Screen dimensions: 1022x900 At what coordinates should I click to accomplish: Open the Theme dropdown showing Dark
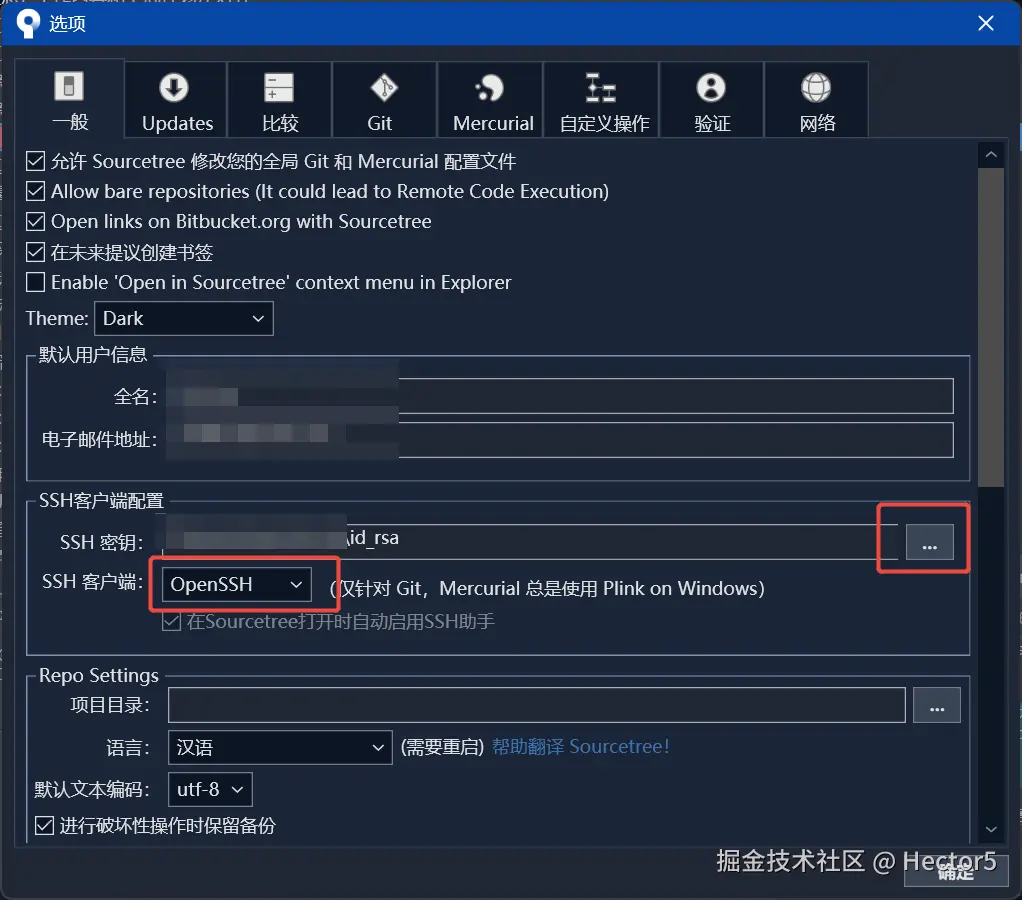coord(184,318)
